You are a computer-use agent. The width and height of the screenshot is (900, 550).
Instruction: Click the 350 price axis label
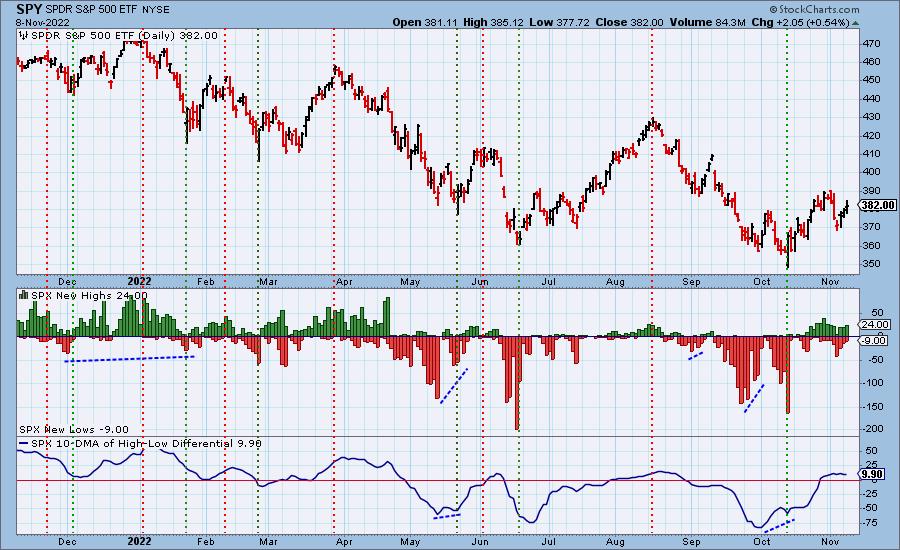click(871, 264)
